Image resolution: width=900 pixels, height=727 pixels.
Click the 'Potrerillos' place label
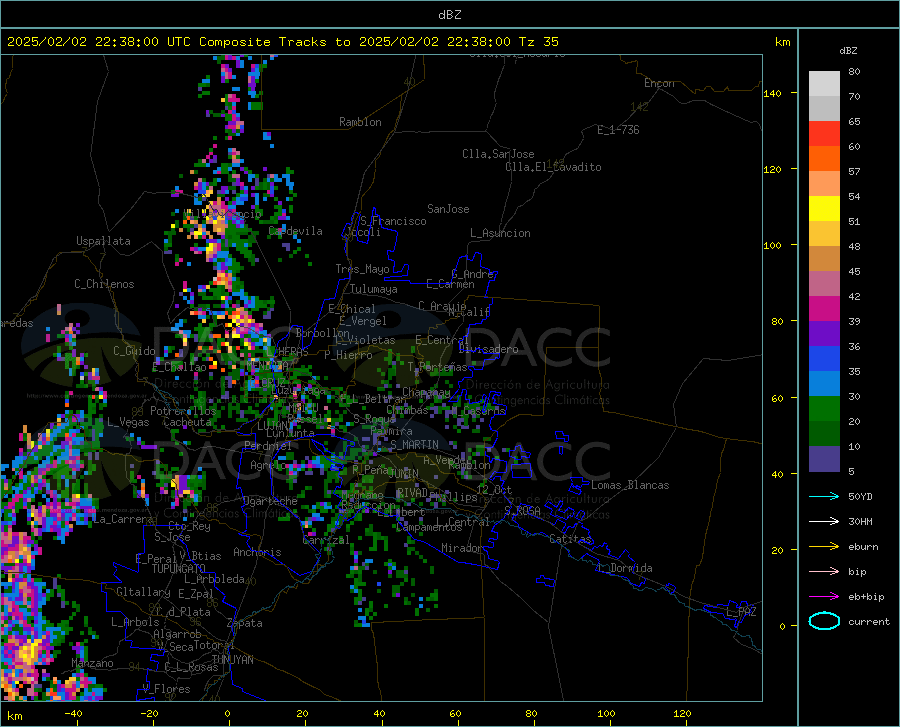click(x=183, y=411)
